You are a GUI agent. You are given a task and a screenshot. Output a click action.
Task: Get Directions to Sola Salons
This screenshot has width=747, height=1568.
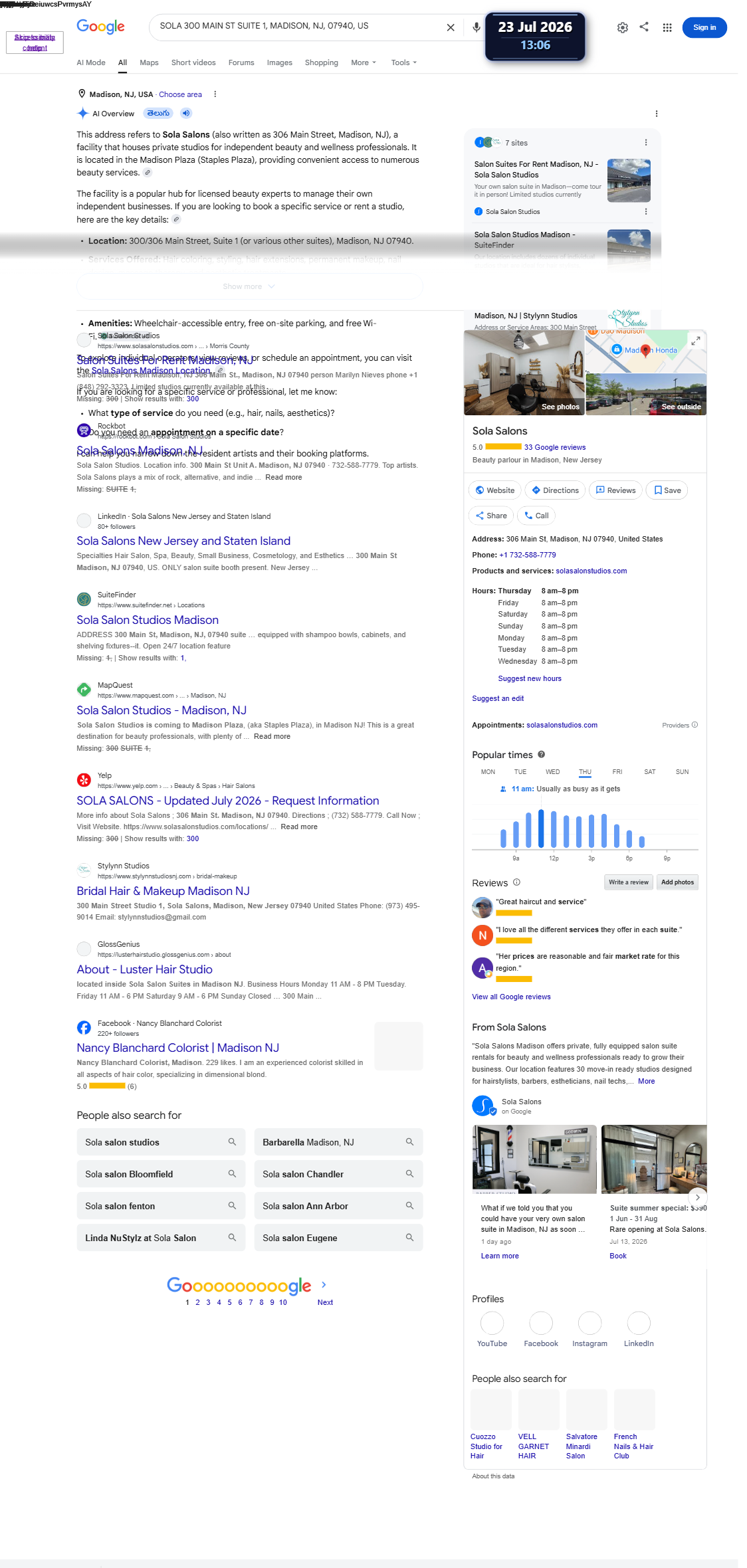click(x=555, y=490)
